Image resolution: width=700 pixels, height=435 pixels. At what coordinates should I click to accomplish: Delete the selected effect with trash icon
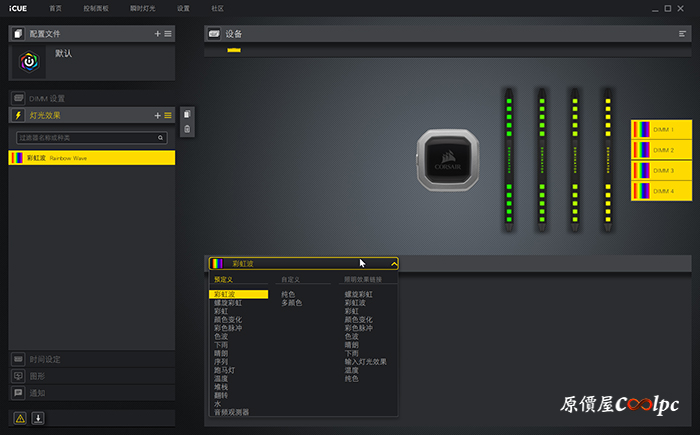pyautogui.click(x=187, y=129)
